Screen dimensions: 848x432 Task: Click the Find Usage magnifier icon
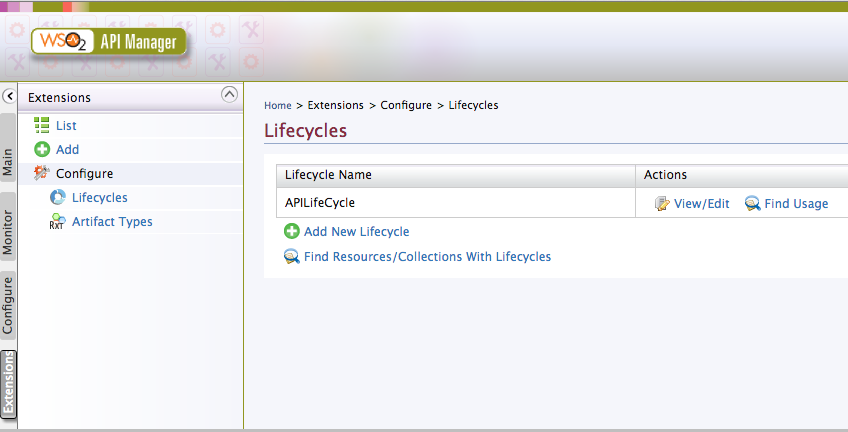point(753,204)
